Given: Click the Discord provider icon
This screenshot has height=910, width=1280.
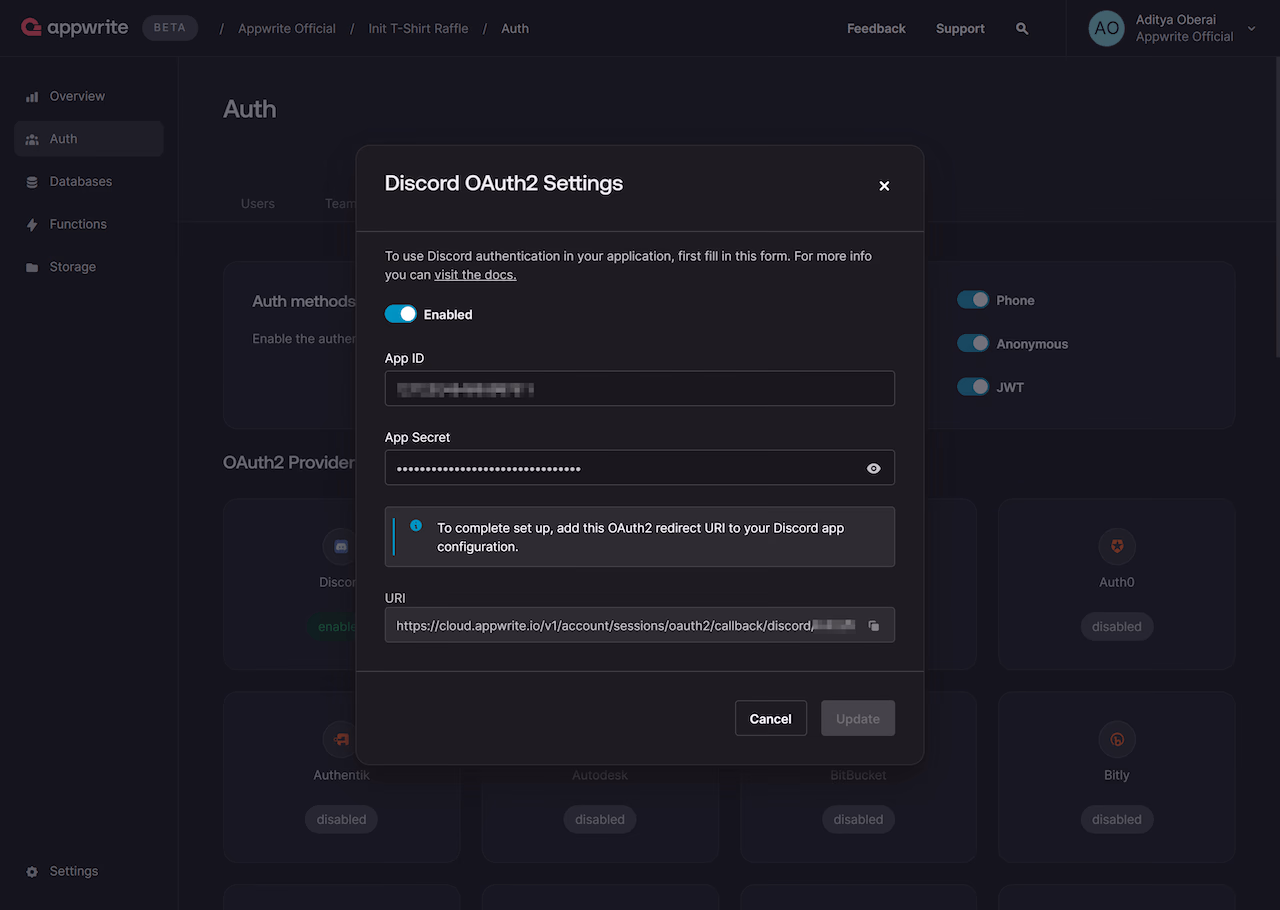Looking at the screenshot, I should (x=340, y=546).
